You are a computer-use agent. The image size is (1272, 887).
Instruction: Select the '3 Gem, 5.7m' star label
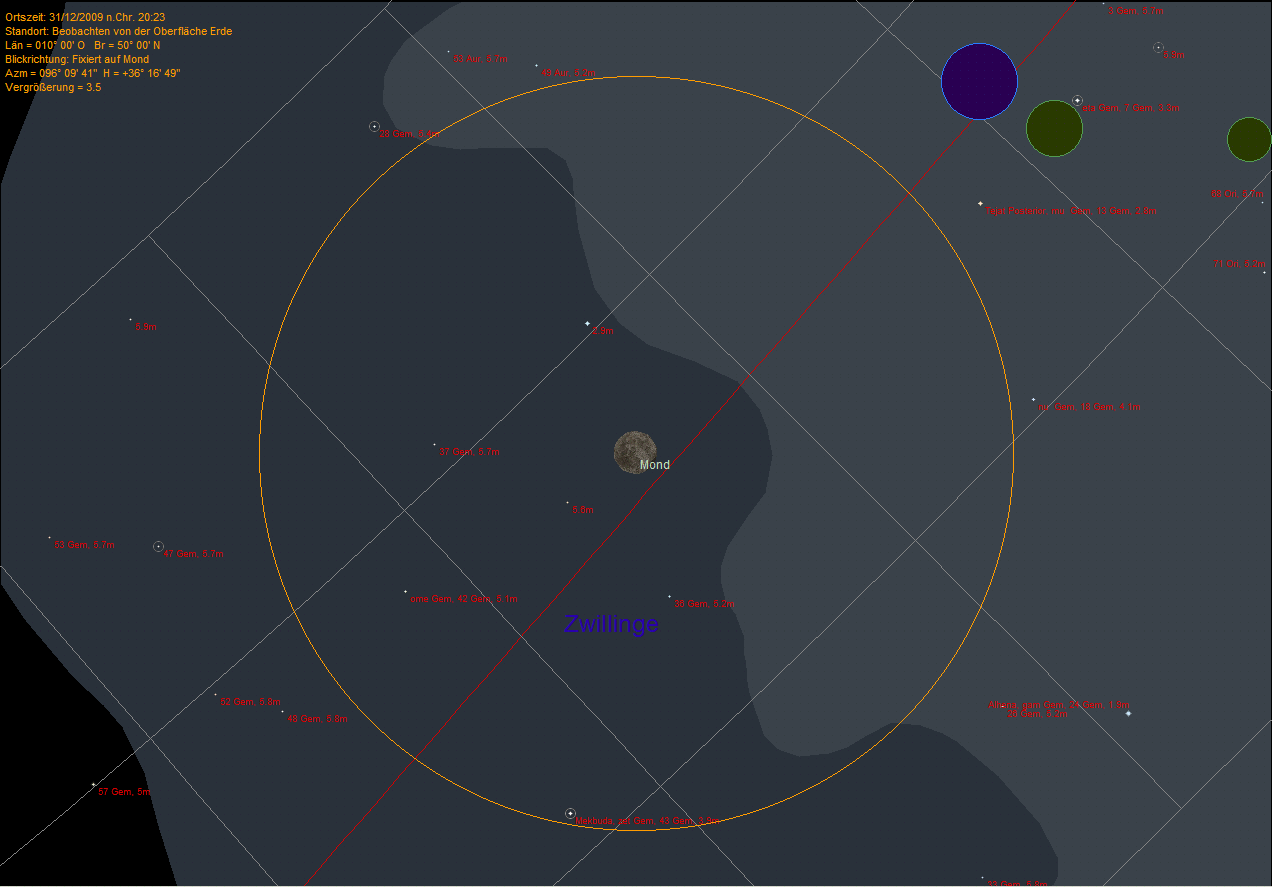(x=1136, y=11)
